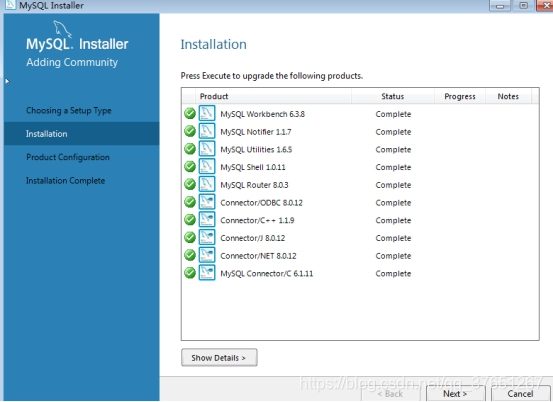Click the green checkmark beside MySQL Connector/C 6.1.11
This screenshot has height=402, width=553.
point(190,273)
